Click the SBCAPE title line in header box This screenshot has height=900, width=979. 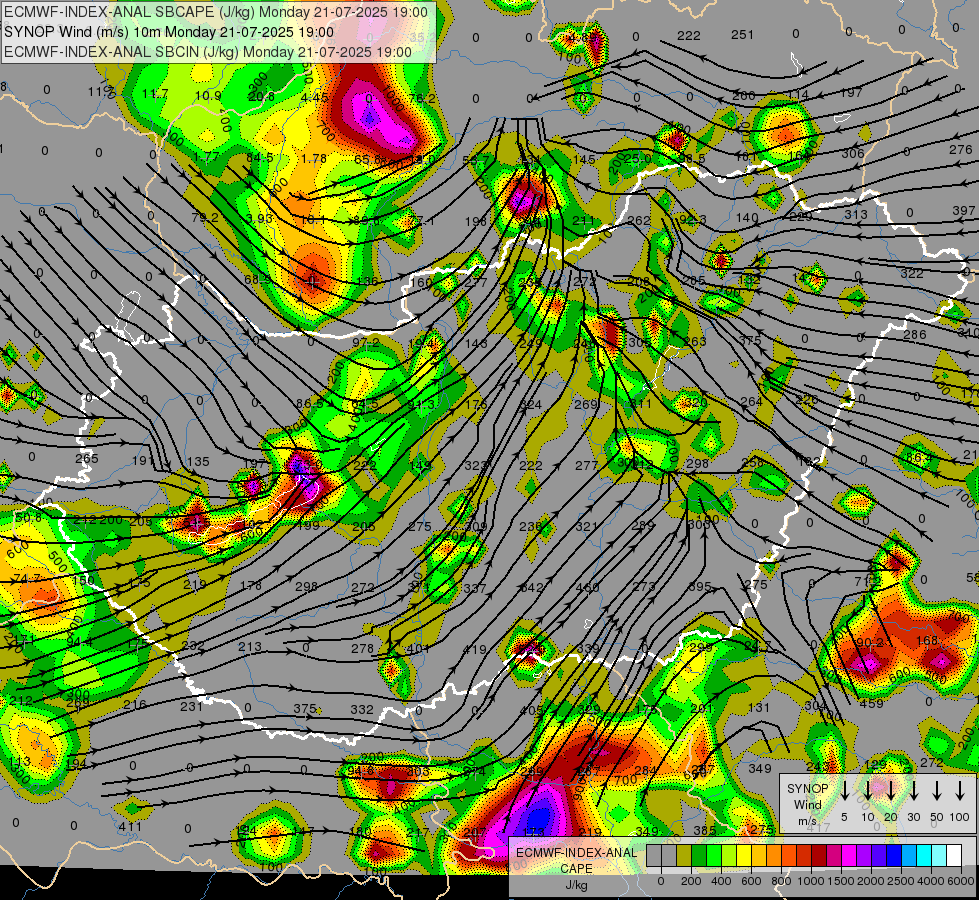216,12
